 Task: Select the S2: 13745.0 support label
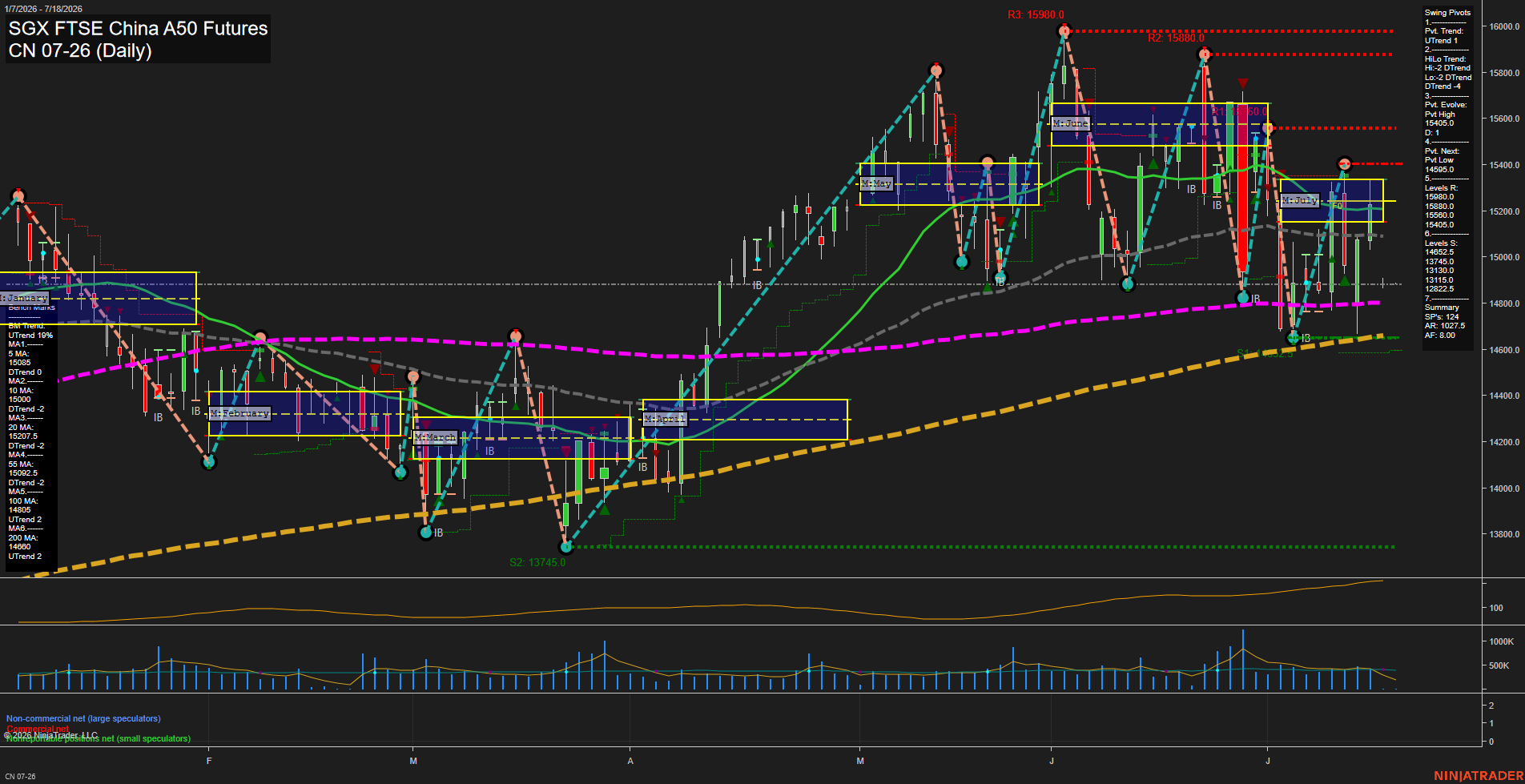(537, 562)
